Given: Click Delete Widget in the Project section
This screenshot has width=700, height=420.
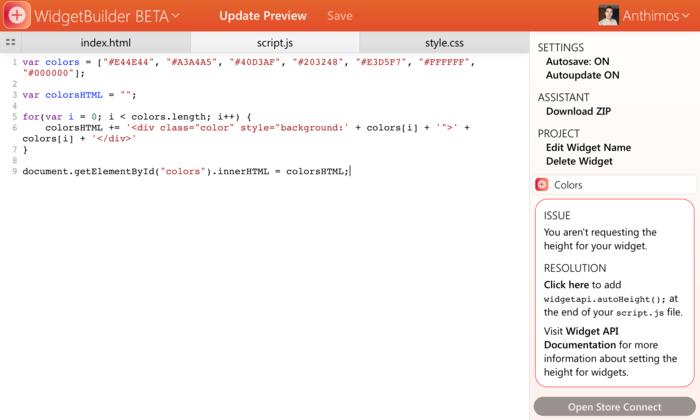Looking at the screenshot, I should click(x=579, y=162).
